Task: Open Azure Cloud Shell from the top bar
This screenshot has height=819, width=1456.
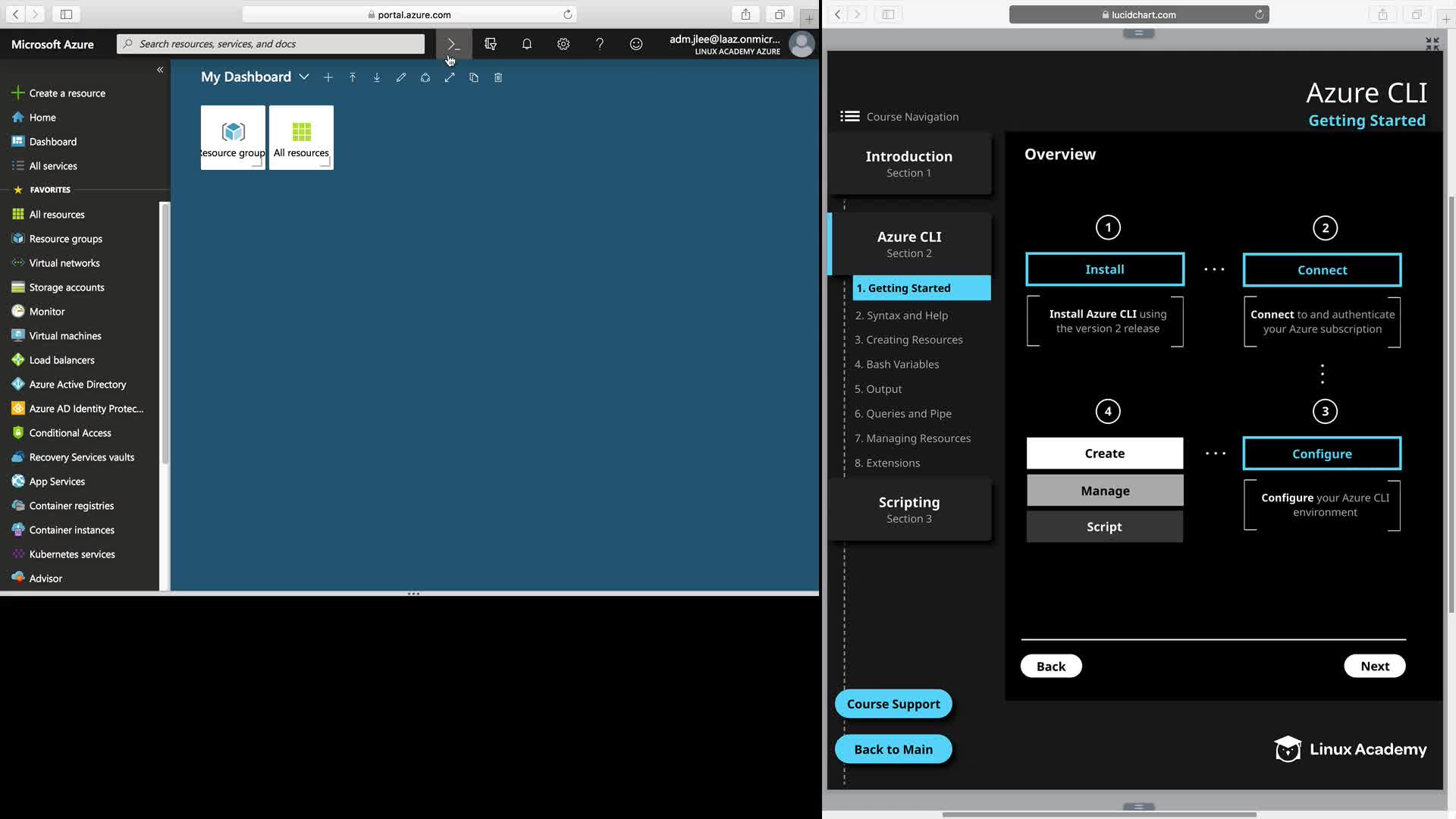Action: coord(453,44)
